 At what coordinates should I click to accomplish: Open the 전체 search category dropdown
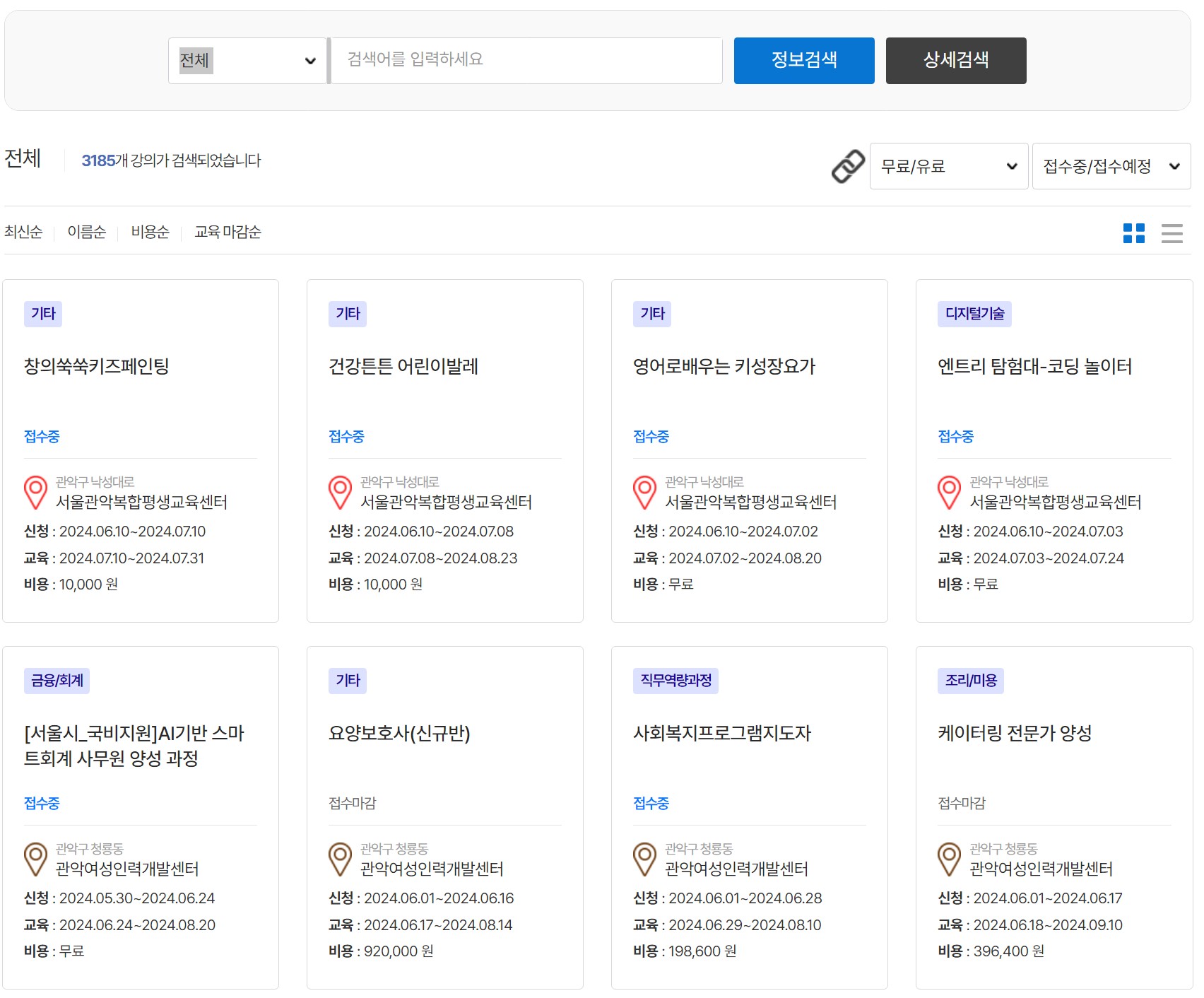(x=246, y=61)
